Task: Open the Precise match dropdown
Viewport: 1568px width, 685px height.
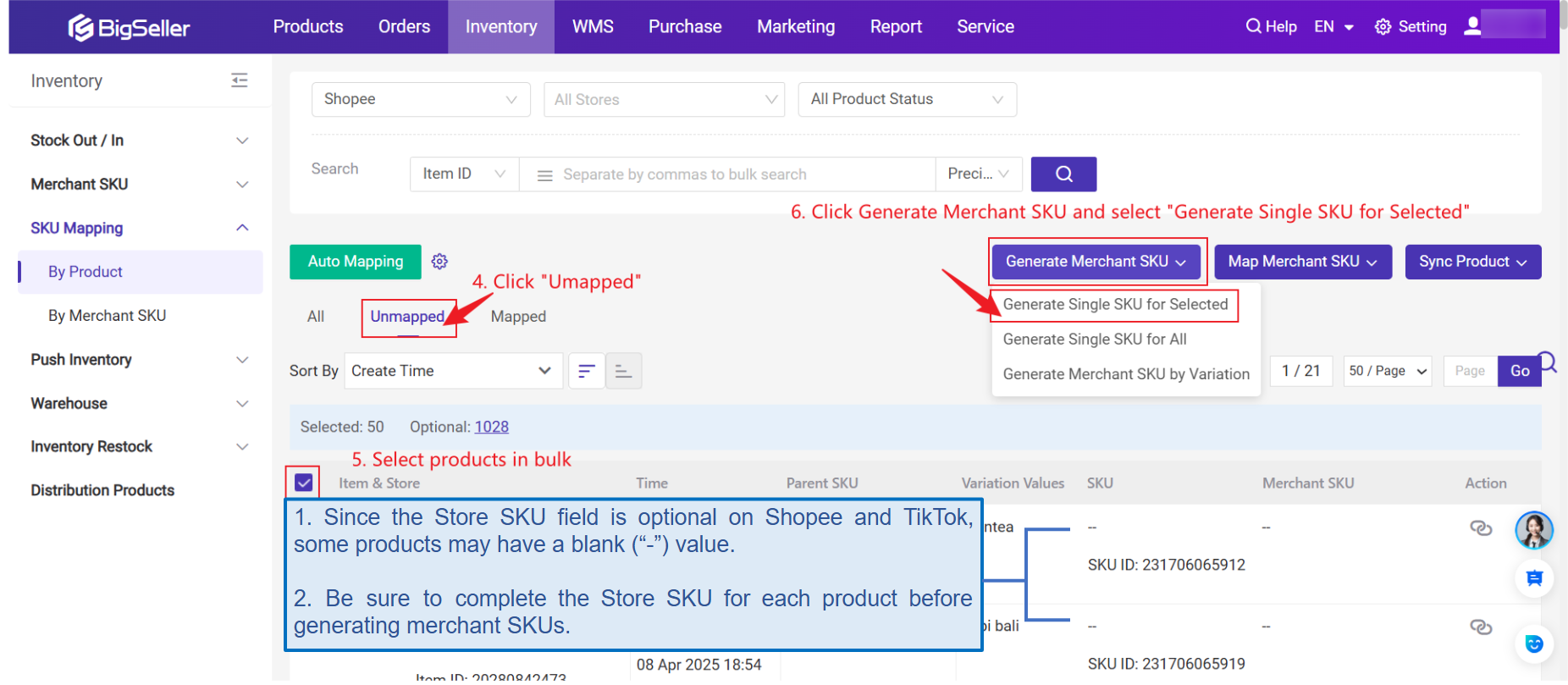Action: pos(979,174)
